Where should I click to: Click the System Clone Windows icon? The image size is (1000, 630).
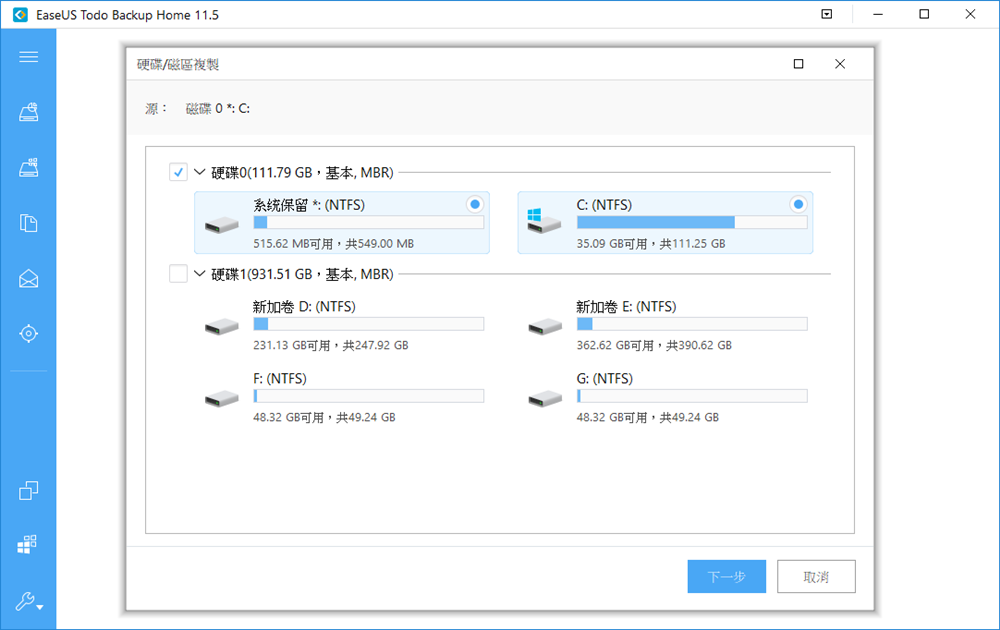click(29, 544)
